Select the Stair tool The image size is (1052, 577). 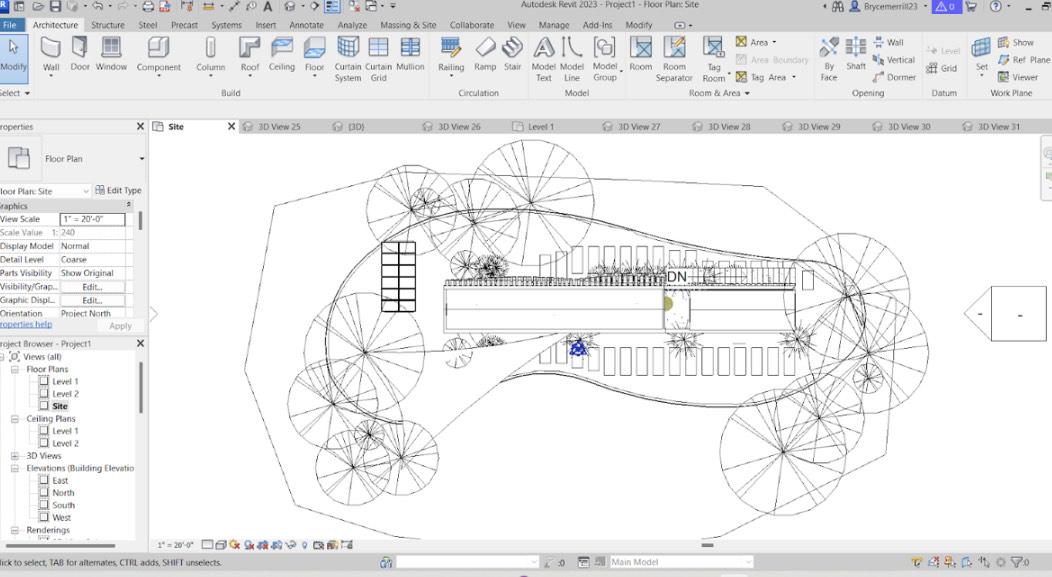(x=513, y=55)
